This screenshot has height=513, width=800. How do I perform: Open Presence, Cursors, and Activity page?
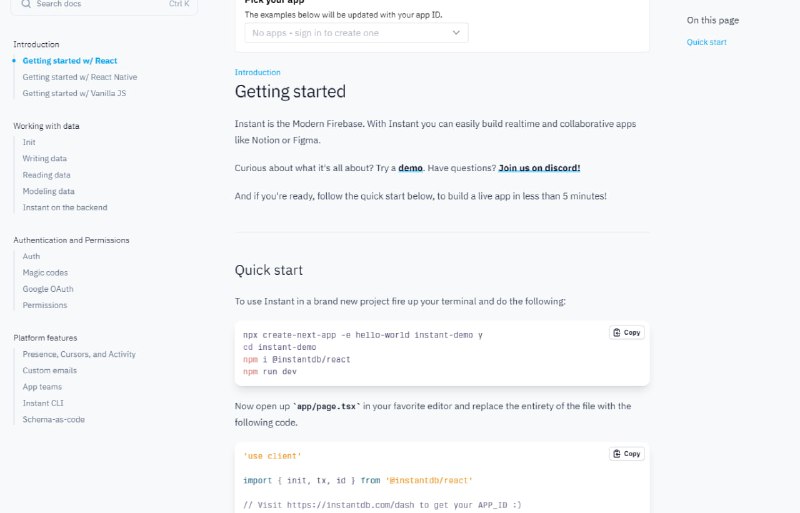pos(79,354)
